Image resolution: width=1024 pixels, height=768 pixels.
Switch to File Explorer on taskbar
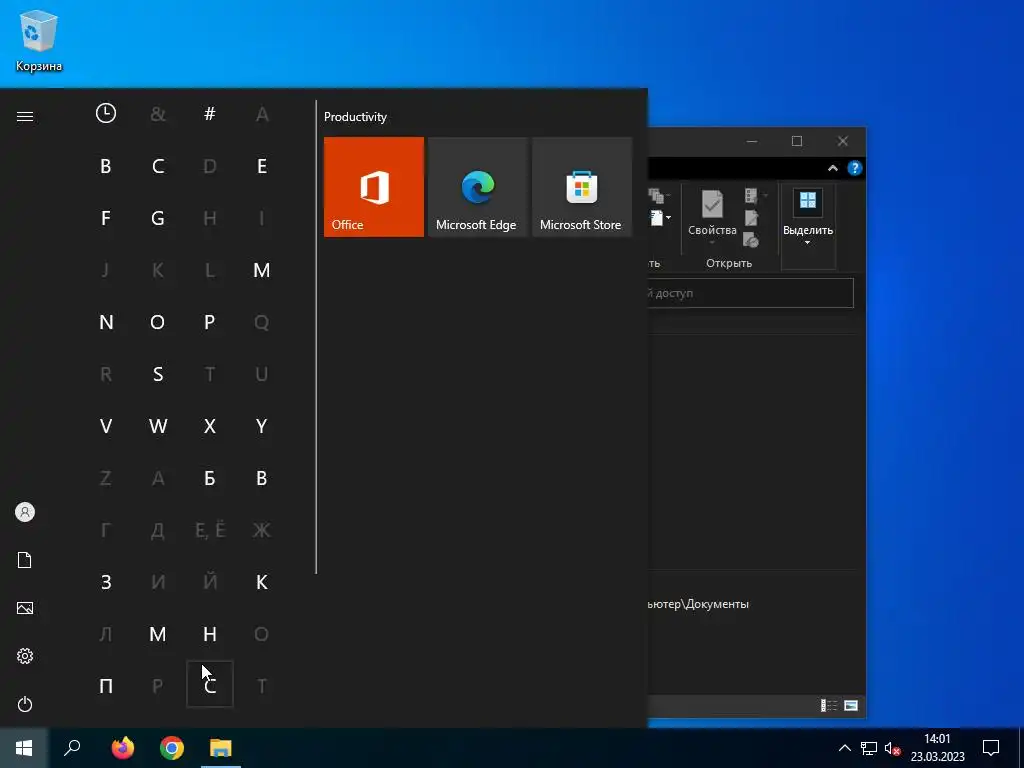221,748
